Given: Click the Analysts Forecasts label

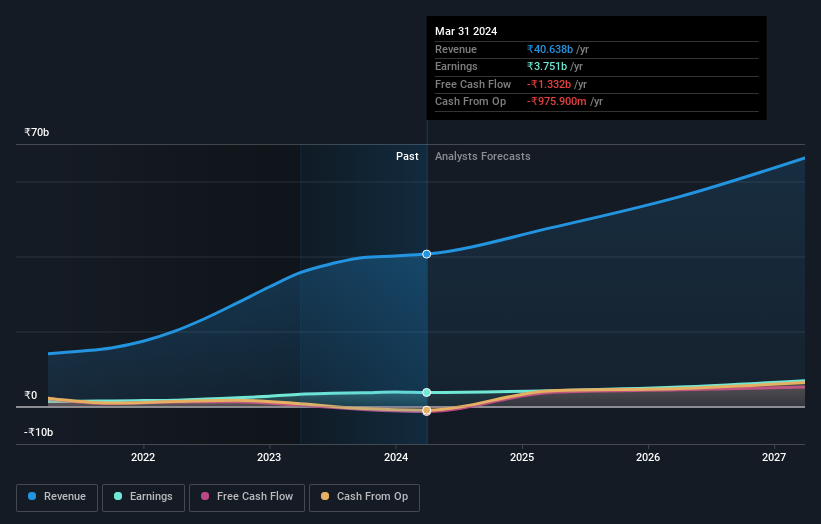Looking at the screenshot, I should [483, 157].
